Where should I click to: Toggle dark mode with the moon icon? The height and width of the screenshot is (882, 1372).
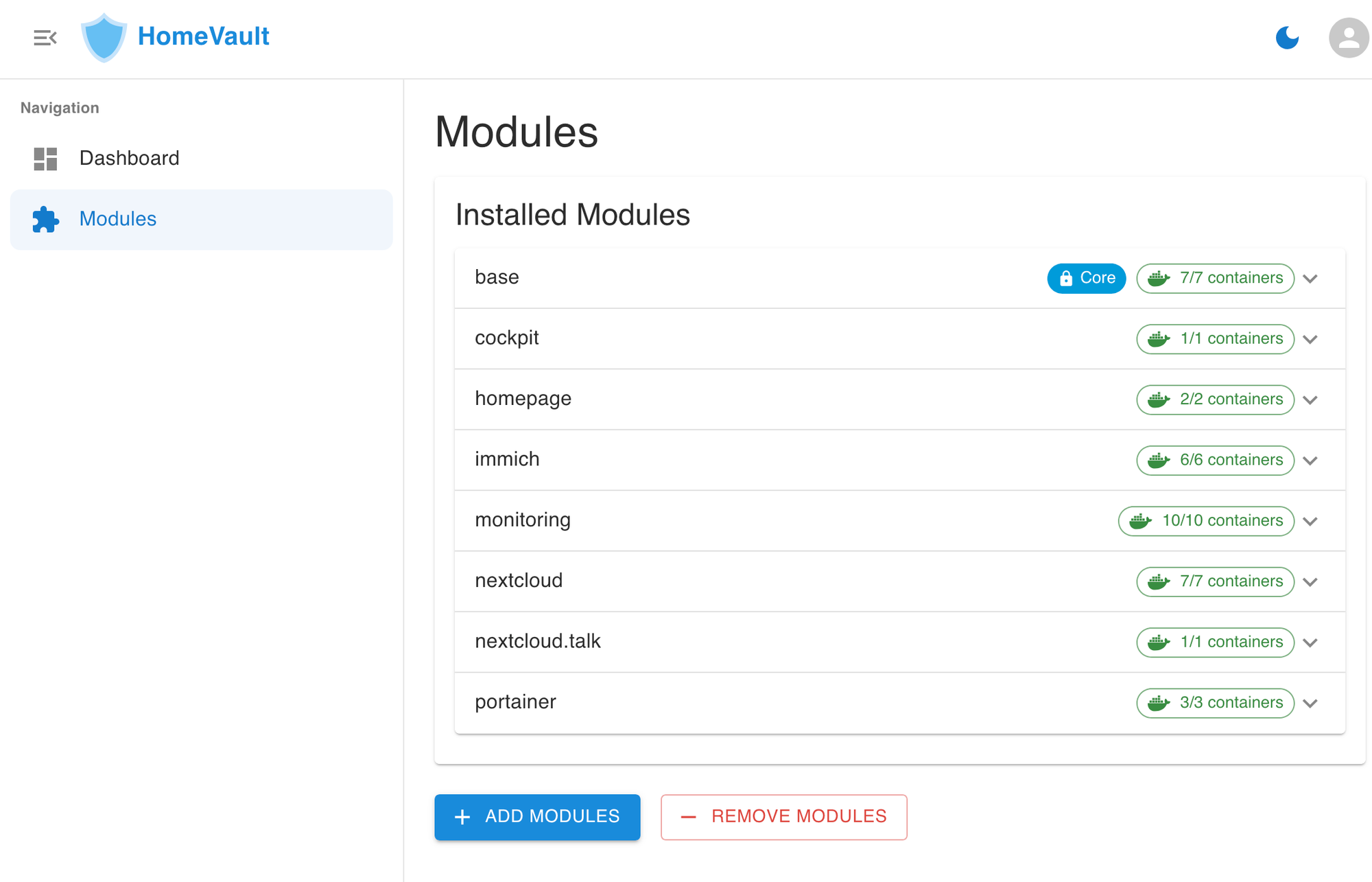point(1287,38)
